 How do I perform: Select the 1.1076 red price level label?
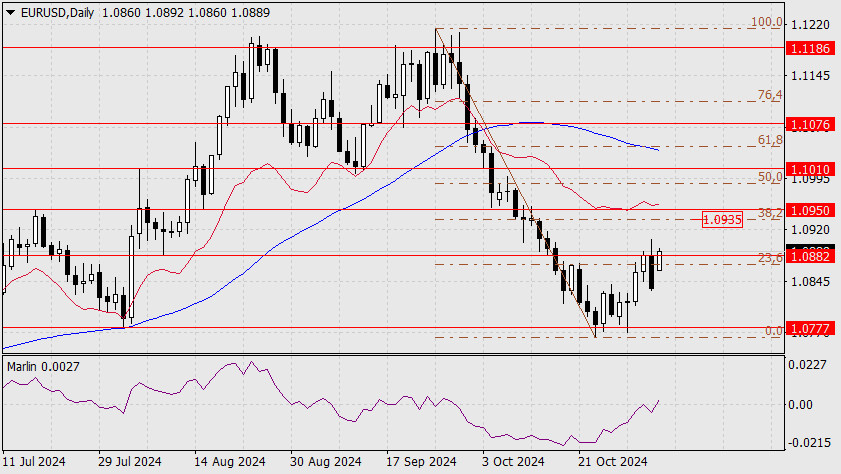[x=810, y=125]
